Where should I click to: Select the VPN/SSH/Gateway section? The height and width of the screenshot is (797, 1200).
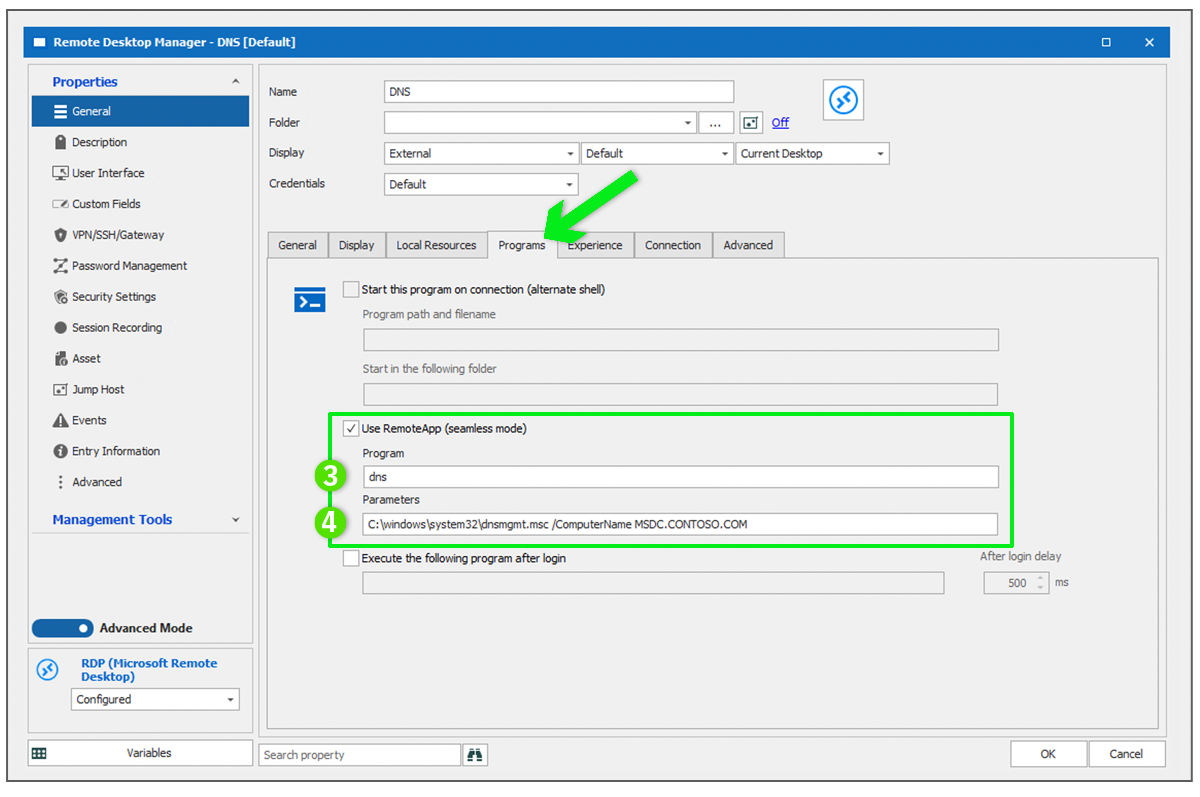click(117, 235)
